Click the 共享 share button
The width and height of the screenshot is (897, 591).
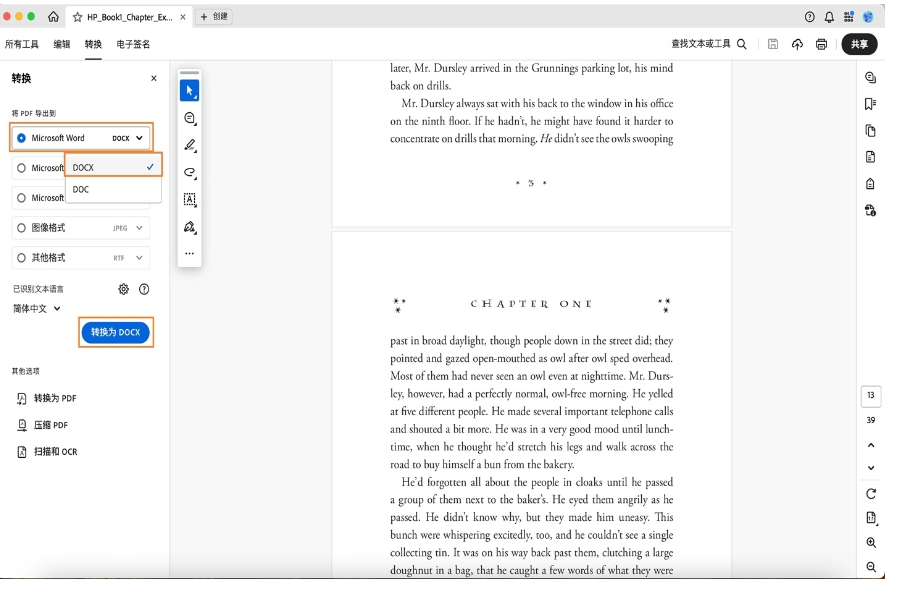click(x=859, y=44)
